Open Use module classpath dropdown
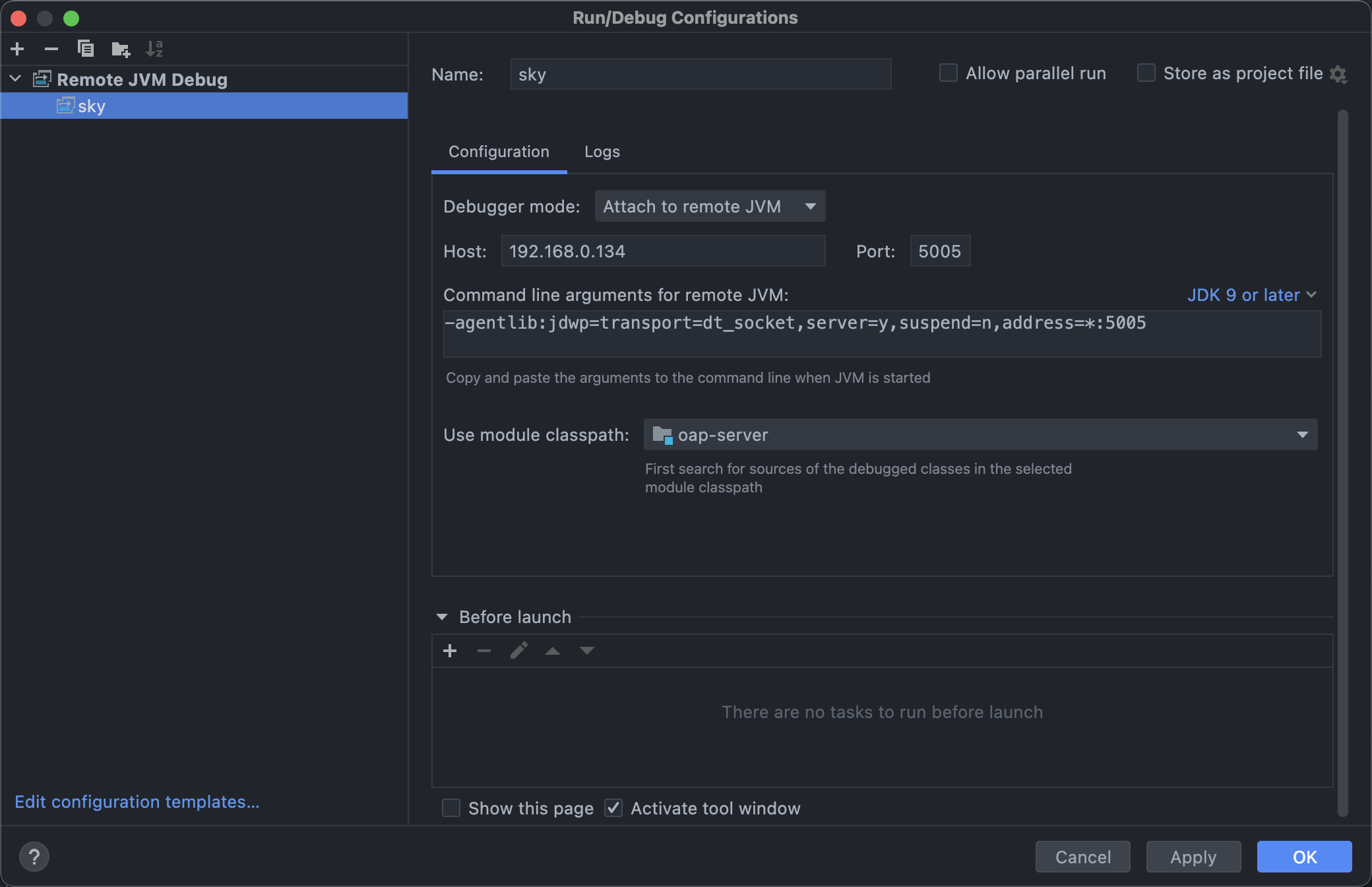Screen dimensions: 1372x887 (x=980, y=435)
